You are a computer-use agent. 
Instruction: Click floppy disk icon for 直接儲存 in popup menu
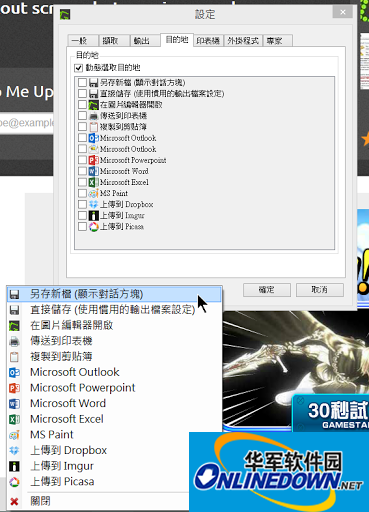[x=14, y=310]
